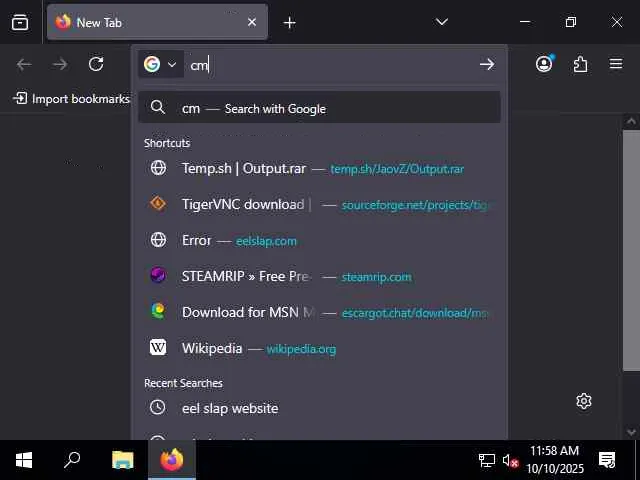This screenshot has height=480, width=640.
Task: Open STEAMRIP steamrip.com shortcut
Action: click(x=319, y=276)
